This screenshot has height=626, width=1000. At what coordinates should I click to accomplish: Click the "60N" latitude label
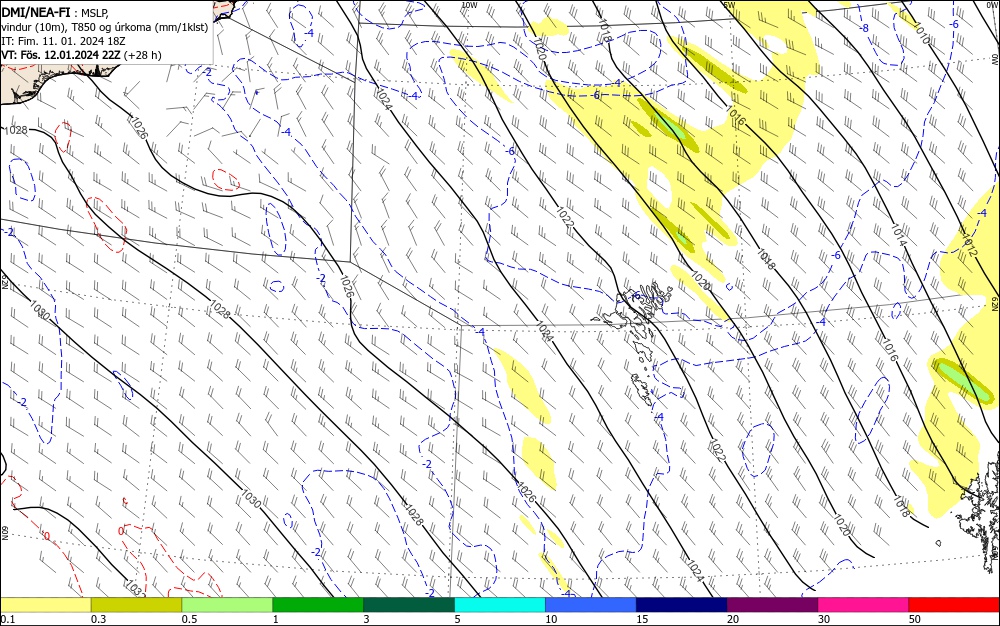(4, 532)
